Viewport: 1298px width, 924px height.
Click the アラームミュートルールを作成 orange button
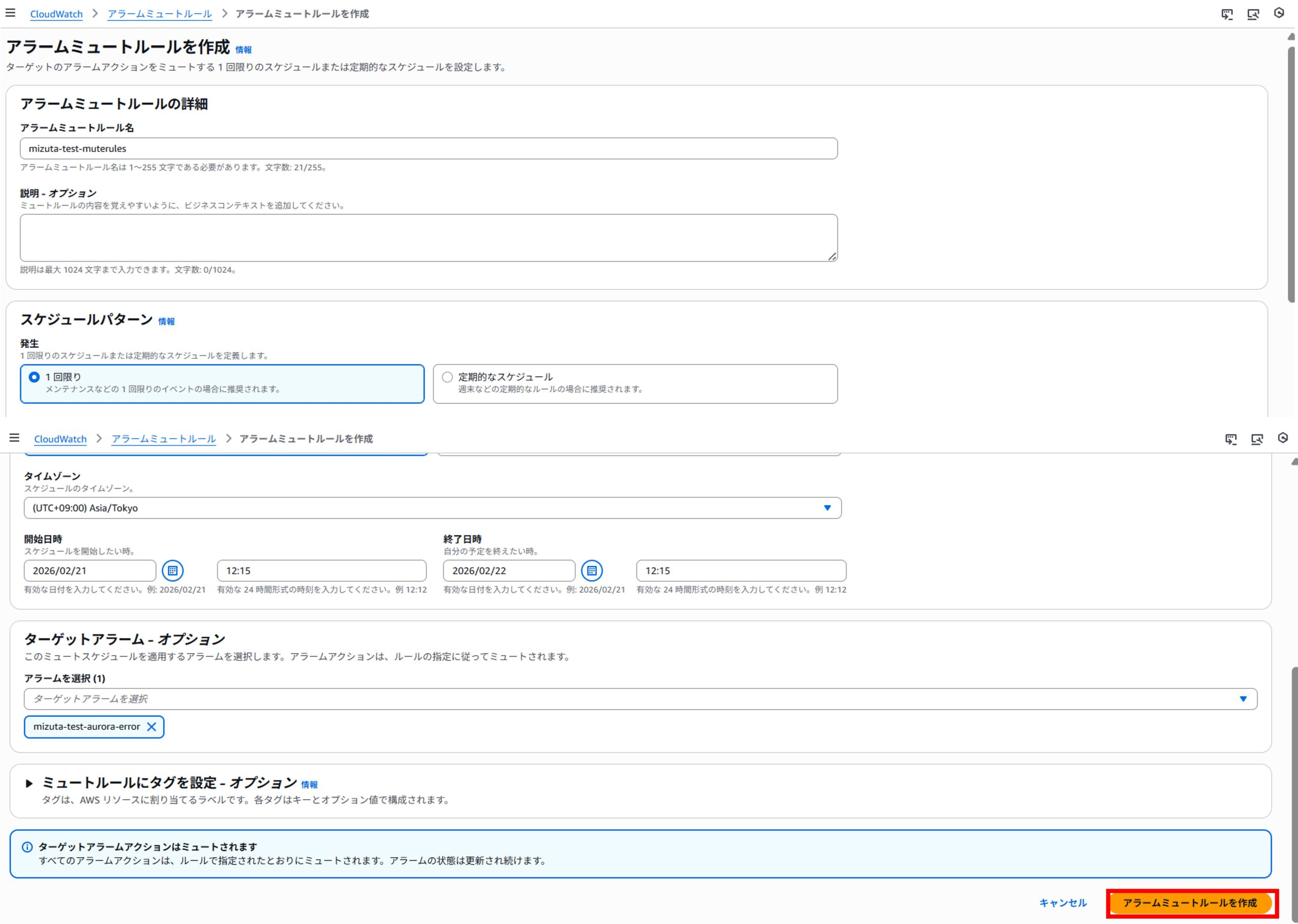[x=1189, y=903]
